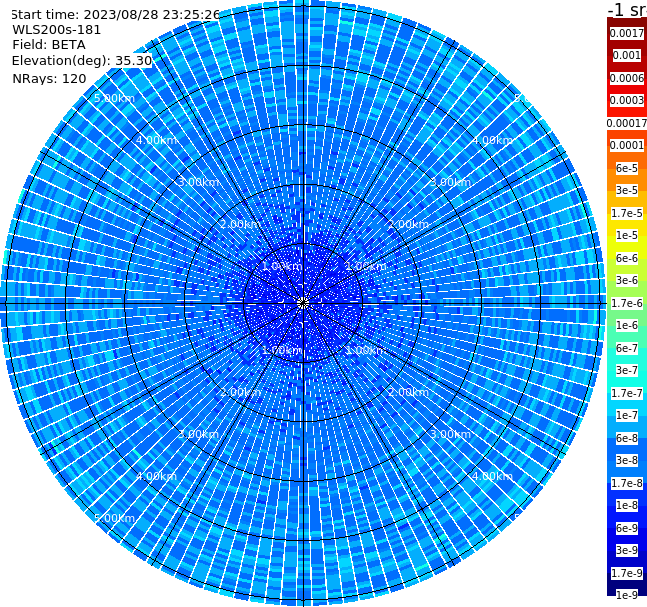Click the 0.001 dark red colorbar label

pos(626,55)
